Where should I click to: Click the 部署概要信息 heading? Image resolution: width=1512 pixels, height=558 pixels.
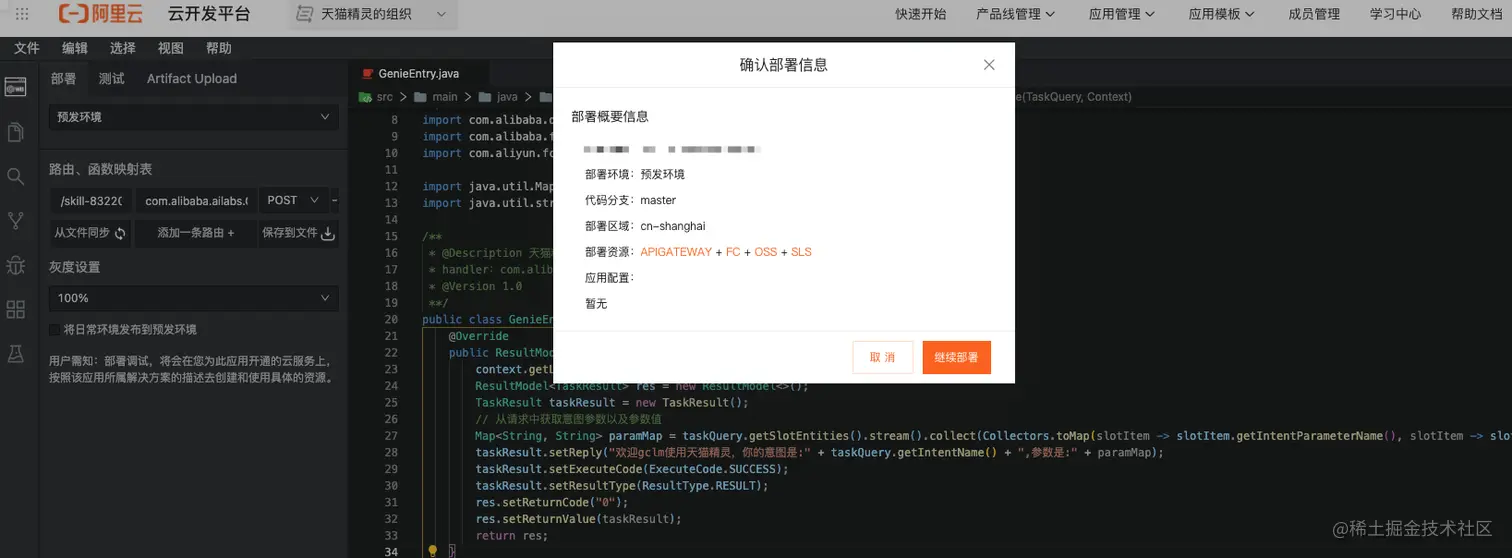coord(610,116)
